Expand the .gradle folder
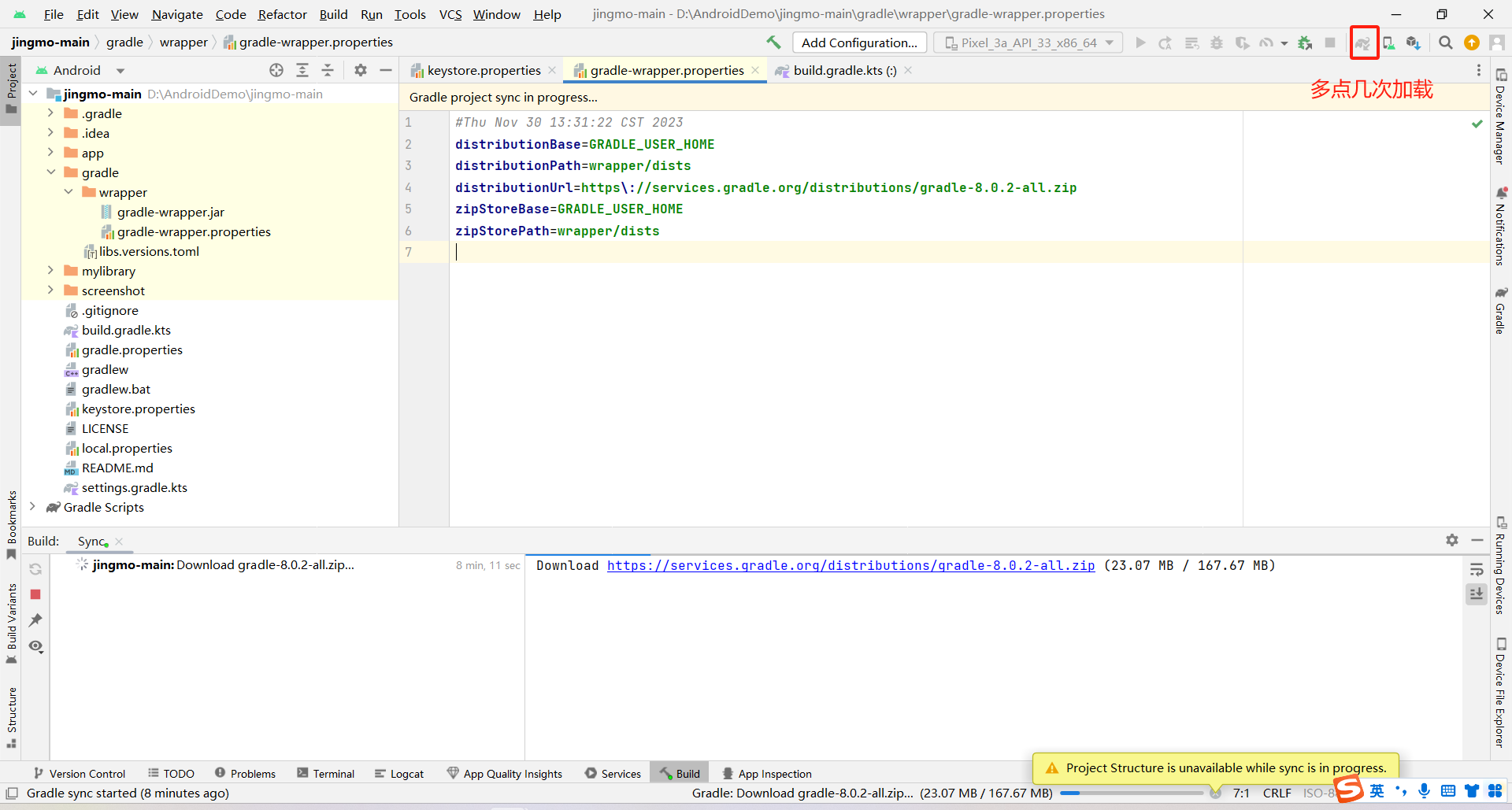1512x810 pixels. (50, 113)
